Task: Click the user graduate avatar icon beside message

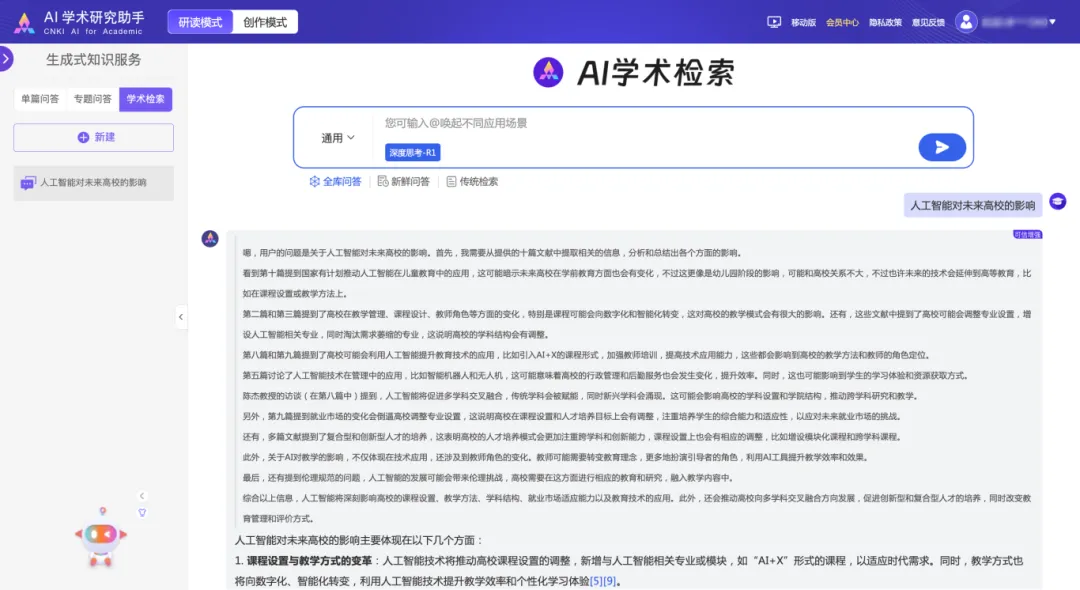Action: (x=1058, y=201)
